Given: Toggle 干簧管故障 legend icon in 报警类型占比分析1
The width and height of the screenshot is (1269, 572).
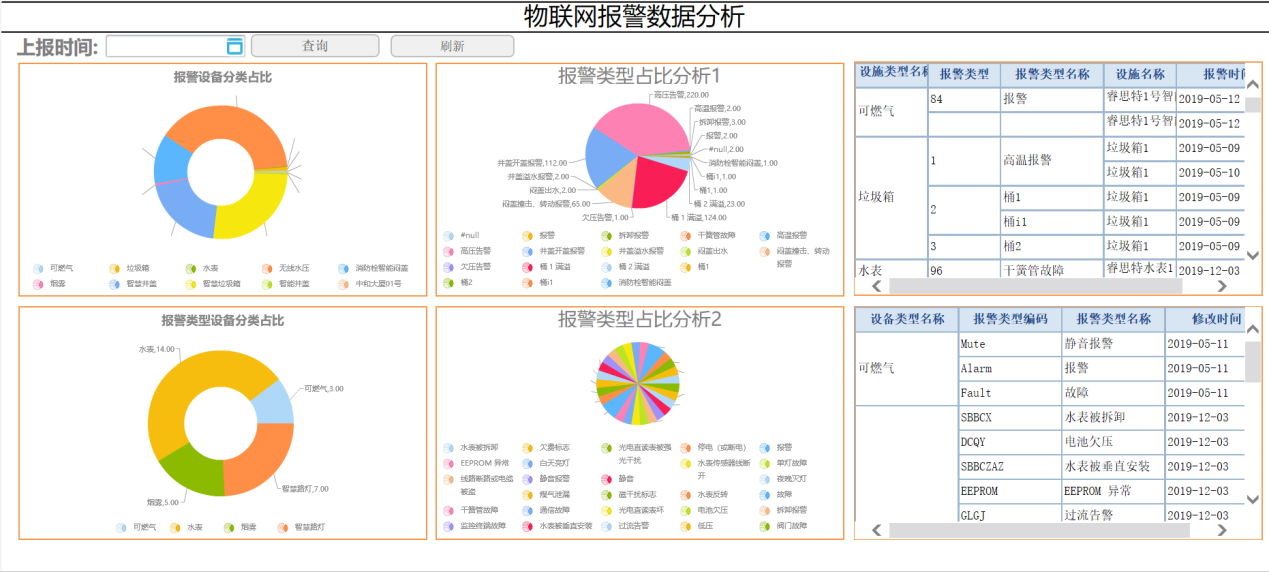Looking at the screenshot, I should coord(686,236).
